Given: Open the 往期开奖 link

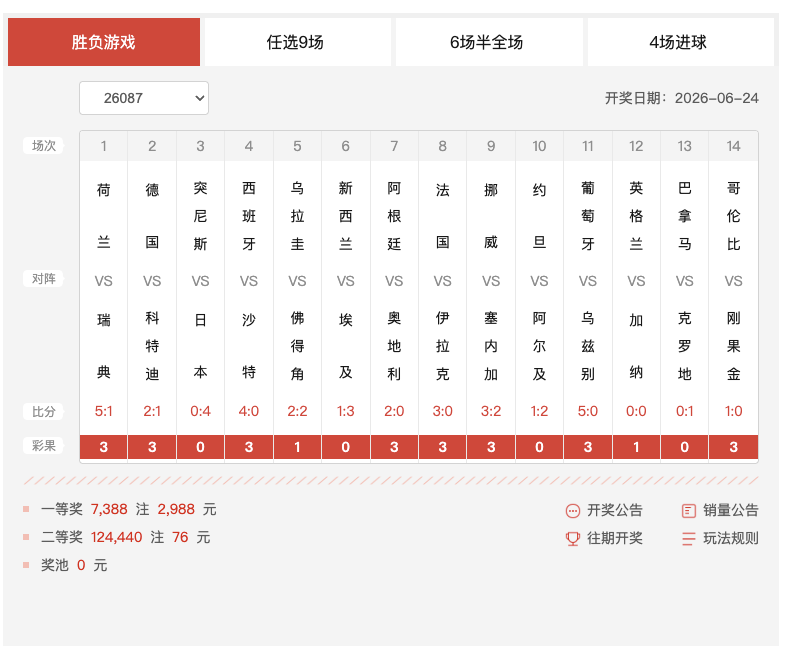Looking at the screenshot, I should point(615,539).
